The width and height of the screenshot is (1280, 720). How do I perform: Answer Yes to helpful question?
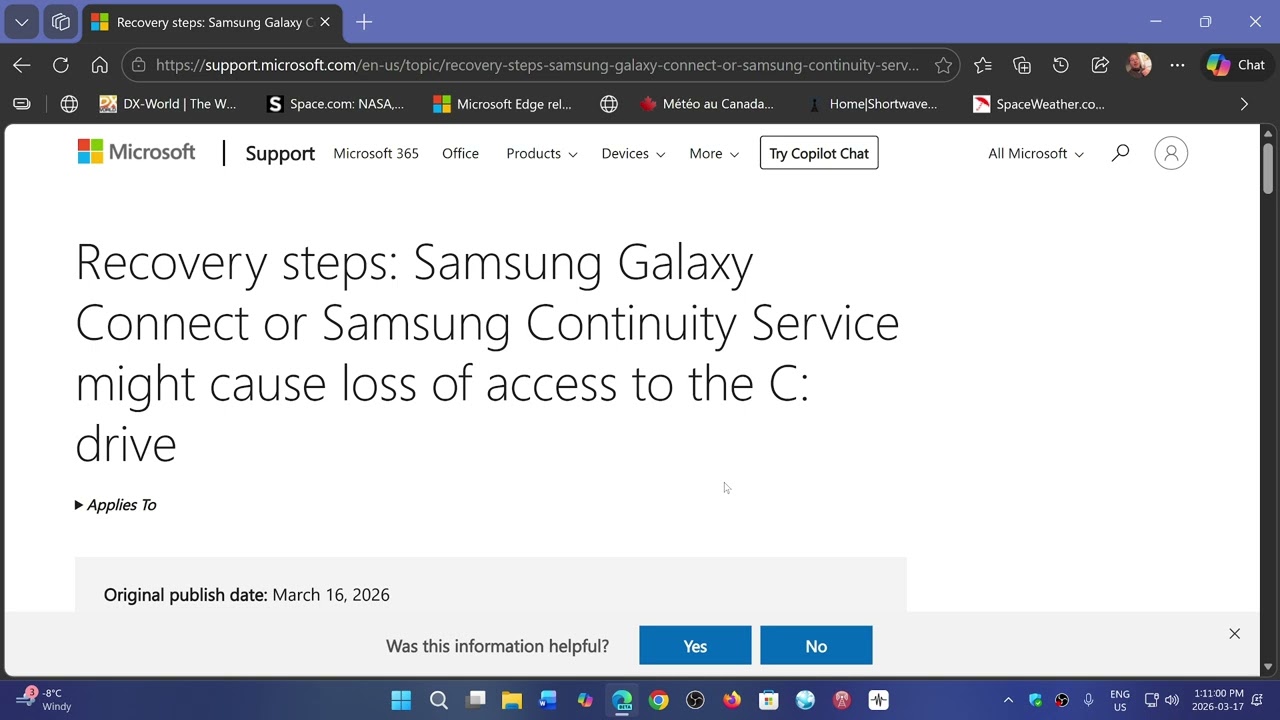coord(695,646)
